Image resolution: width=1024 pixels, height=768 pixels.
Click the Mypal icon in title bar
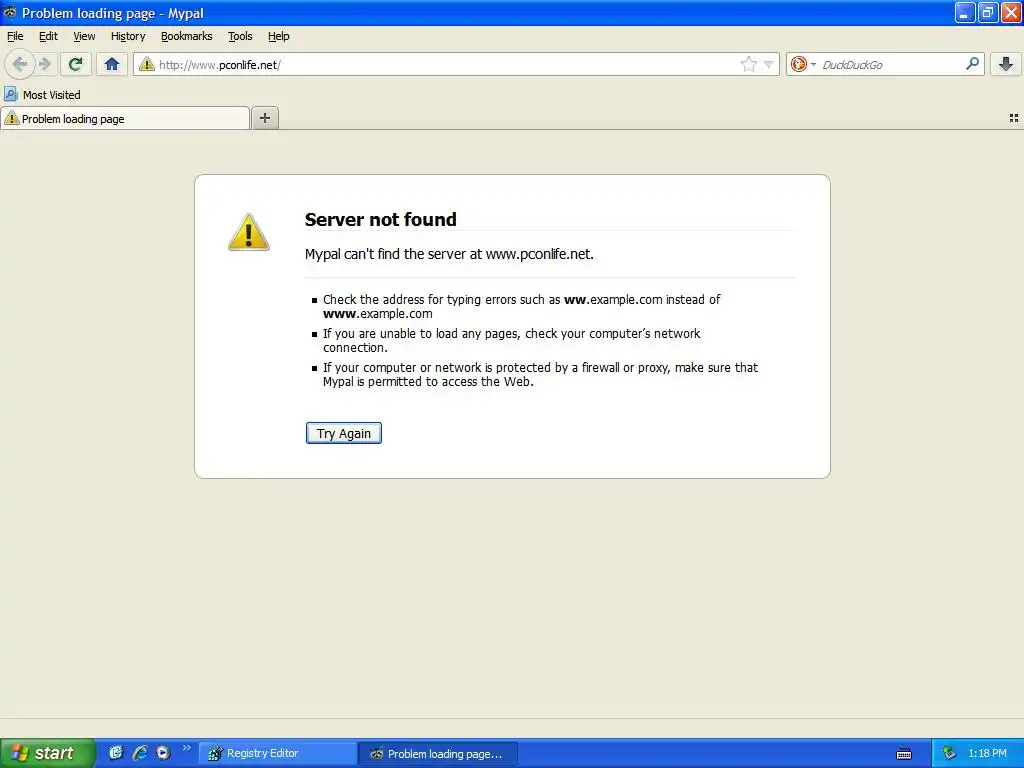[x=10, y=12]
